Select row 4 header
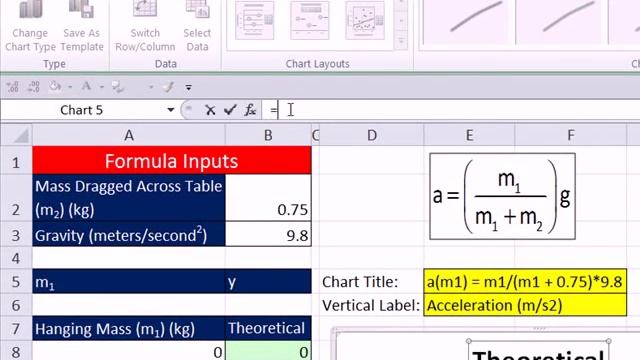This screenshot has width=640, height=360. click(x=16, y=258)
